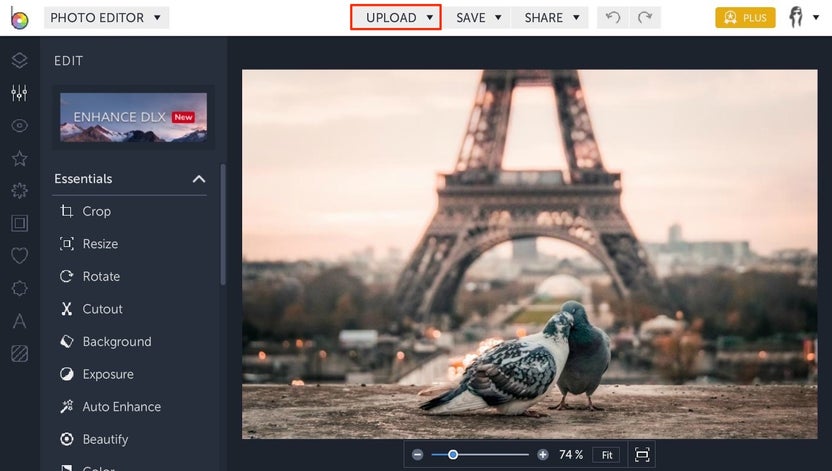Zoom out with the minus icon
This screenshot has width=832, height=471.
point(418,455)
